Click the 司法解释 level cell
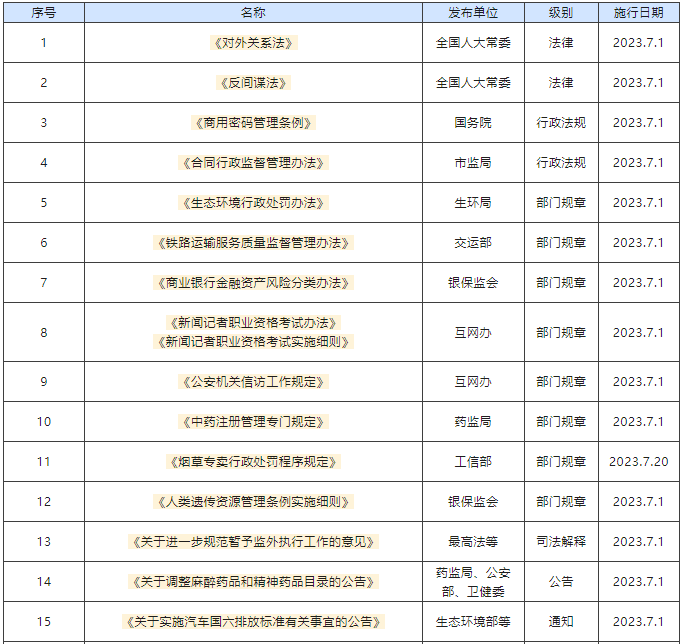The image size is (682, 644). [x=561, y=542]
